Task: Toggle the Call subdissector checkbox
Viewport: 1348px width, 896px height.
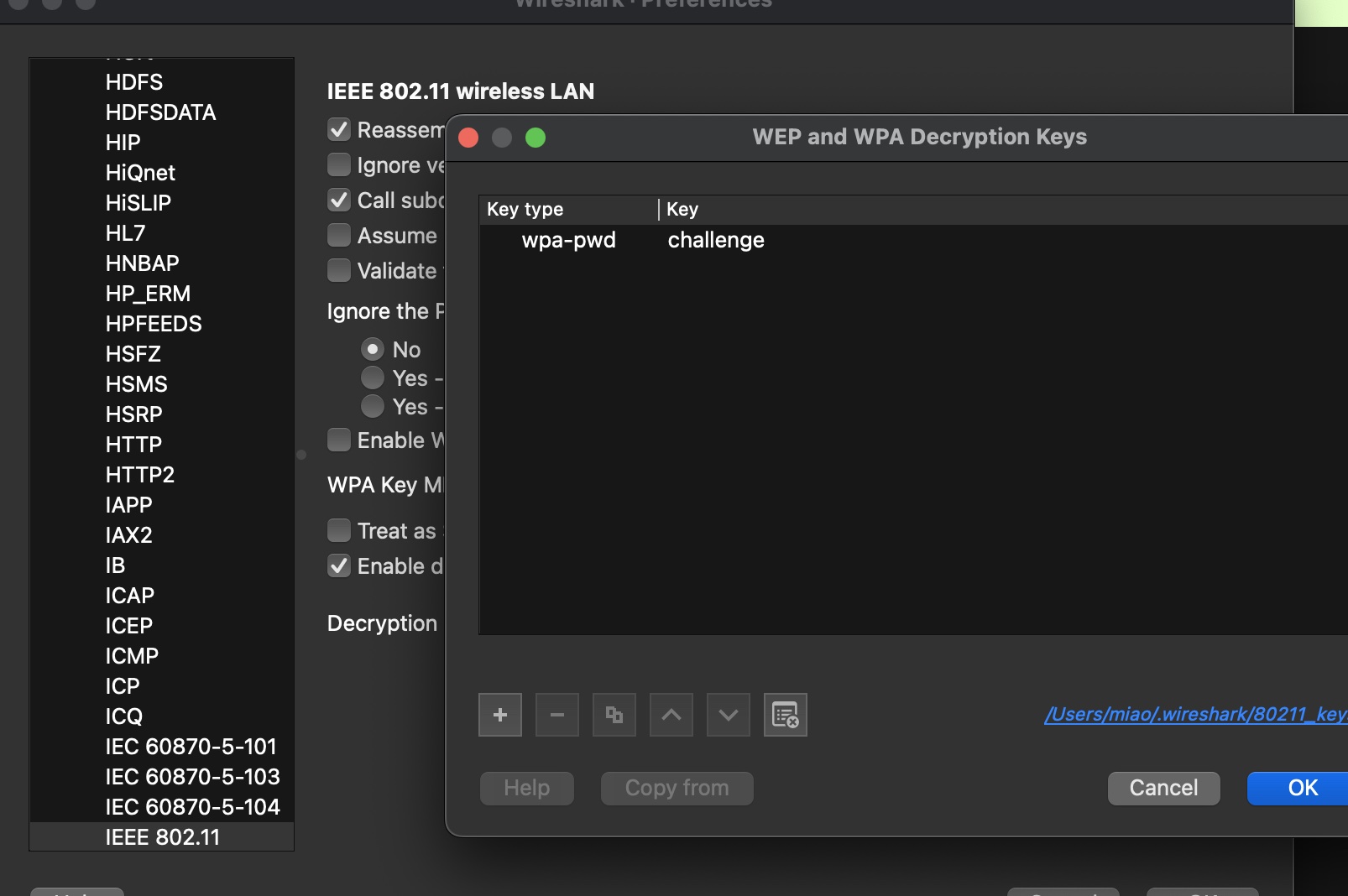Action: pyautogui.click(x=339, y=201)
